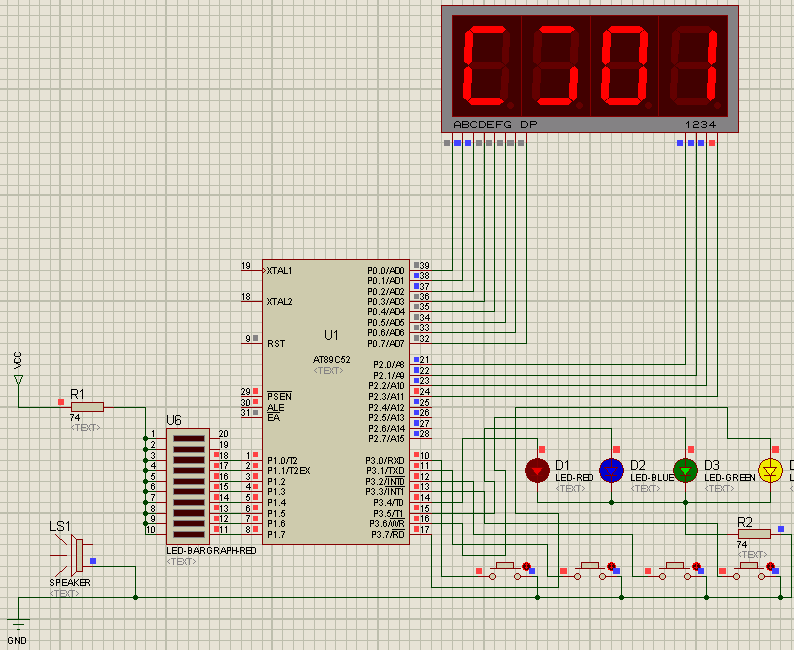
Task: Click the LED-RED label beside D1
Action: click(x=574, y=477)
